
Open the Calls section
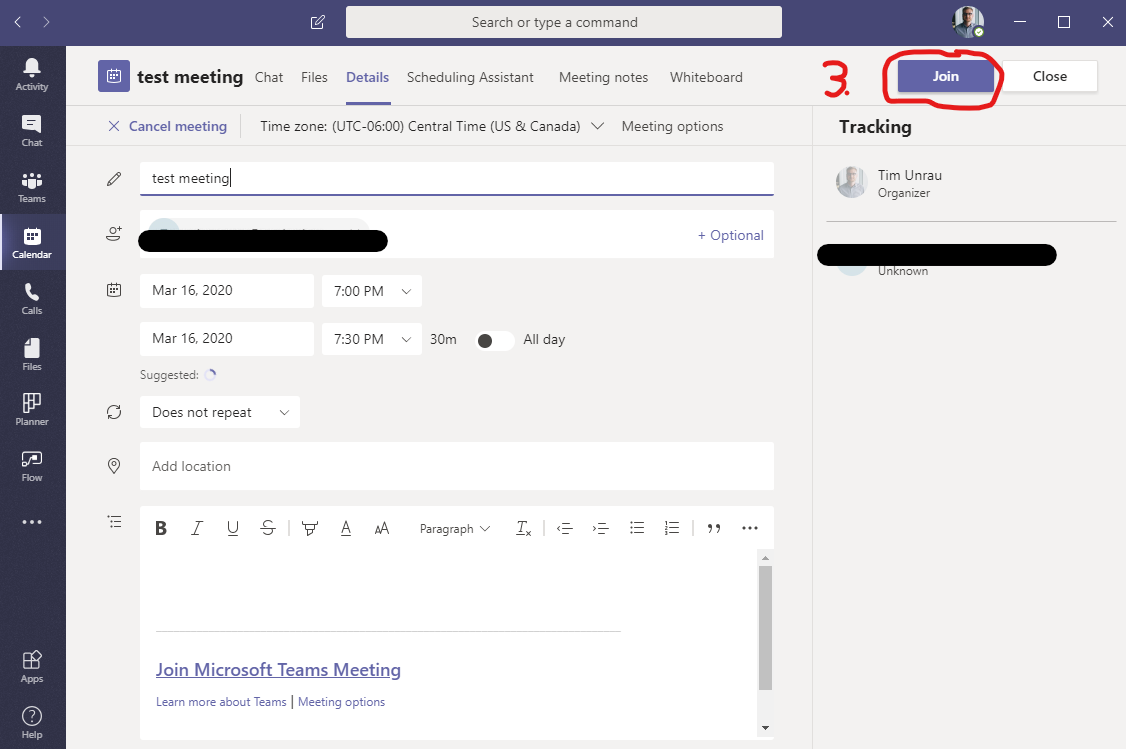(x=32, y=298)
